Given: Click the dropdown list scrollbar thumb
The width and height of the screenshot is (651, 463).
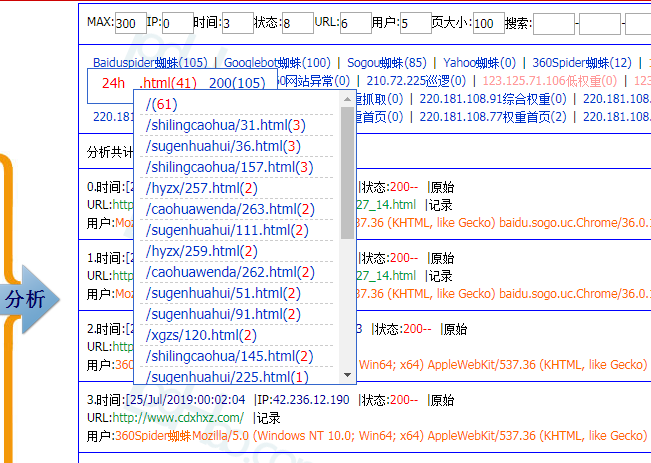Looking at the screenshot, I should [x=348, y=173].
